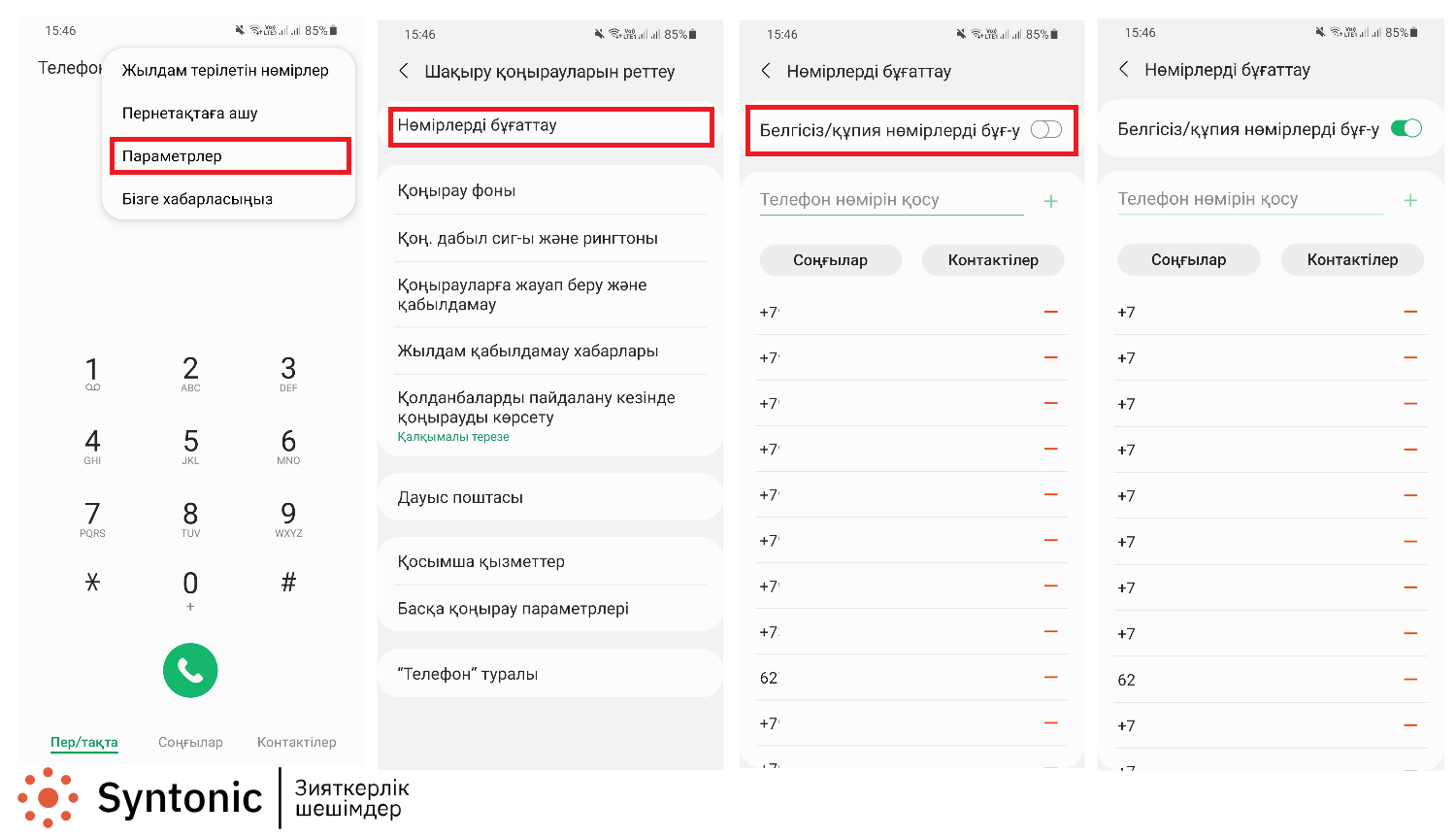Tap Қалқымалы терезе green subtitle text
The image size is (1456, 837).
click(453, 437)
